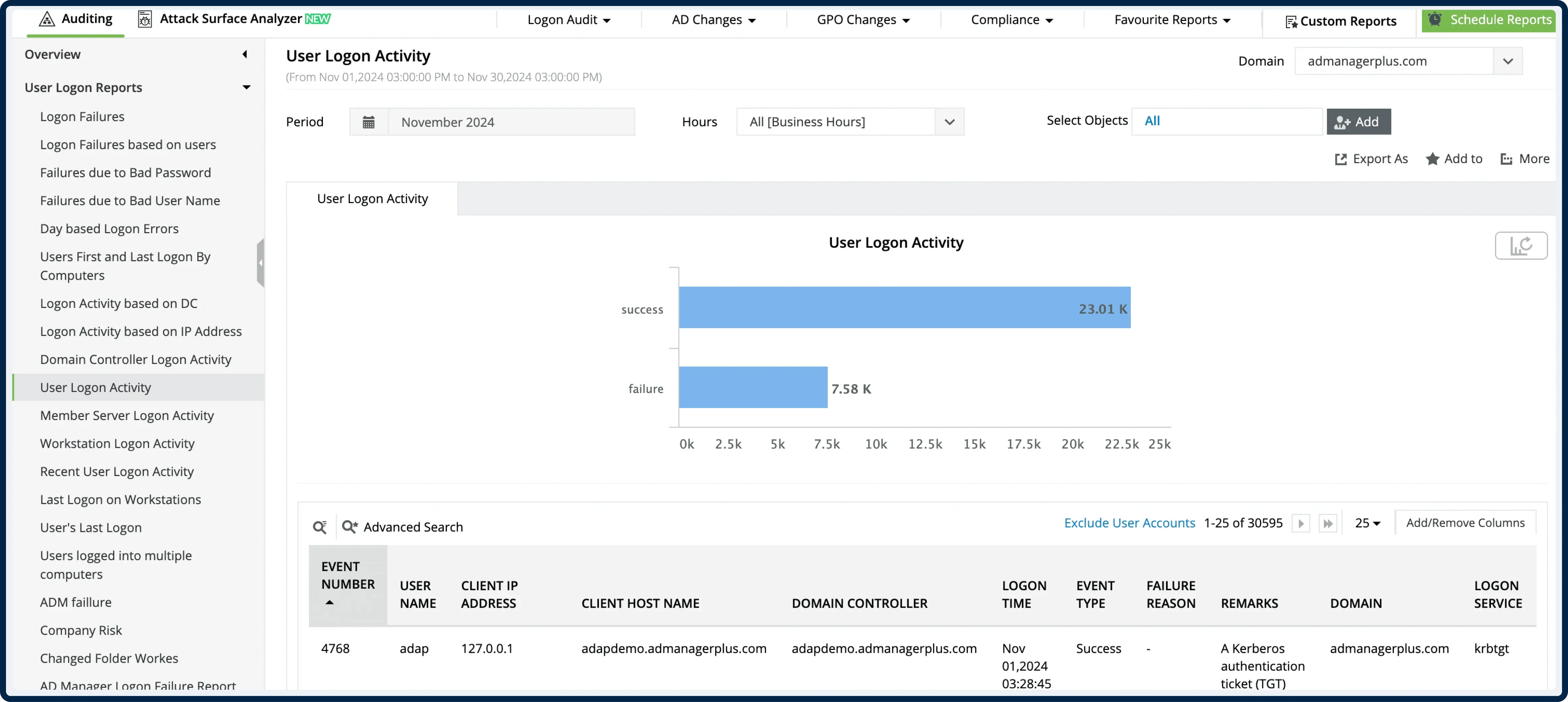Sort by the Event Number column
This screenshot has width=1568, height=702.
[347, 584]
